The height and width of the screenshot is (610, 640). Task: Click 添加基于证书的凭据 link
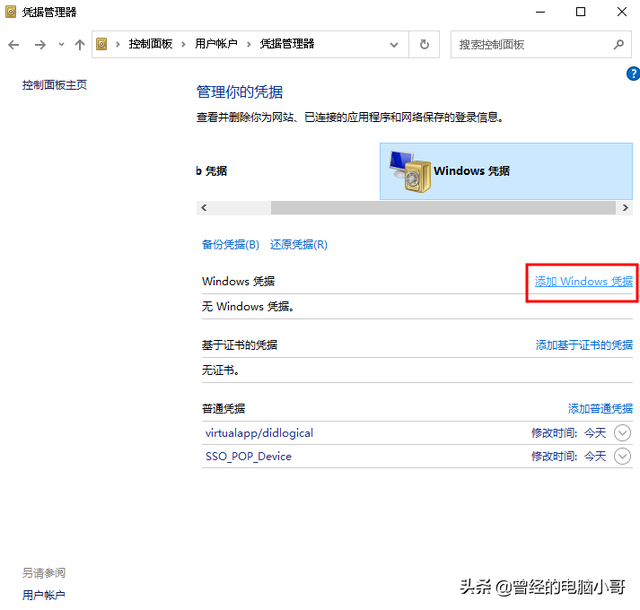[584, 345]
